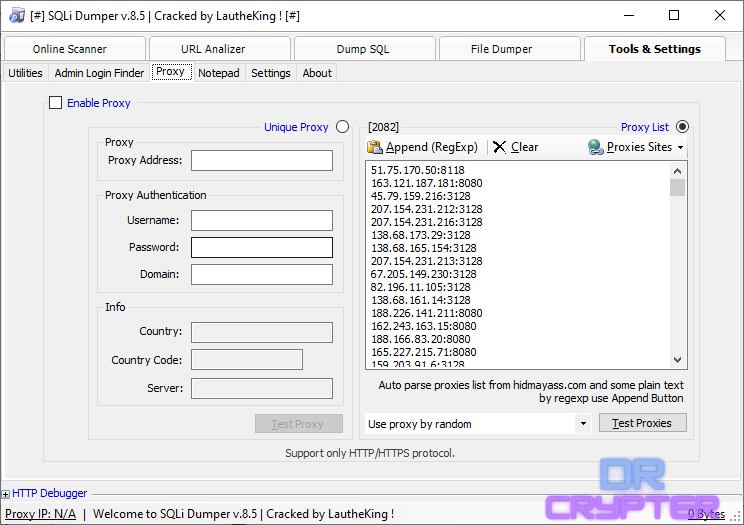The height and width of the screenshot is (525, 744).
Task: Click the Append (RegExp) clipboard icon
Action: click(x=375, y=147)
